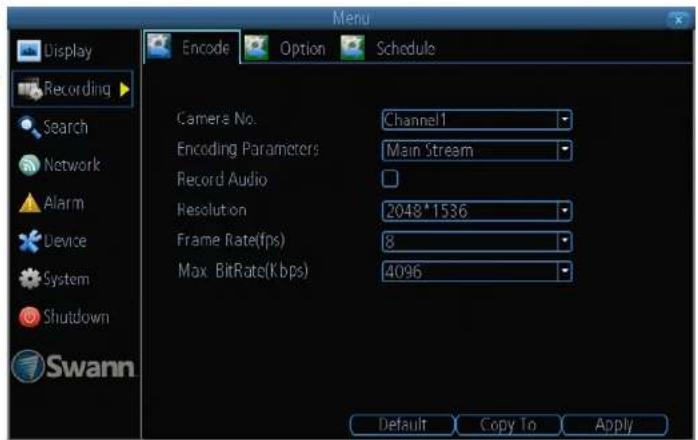
Task: Click the red Shutdown power icon
Action: point(29,317)
